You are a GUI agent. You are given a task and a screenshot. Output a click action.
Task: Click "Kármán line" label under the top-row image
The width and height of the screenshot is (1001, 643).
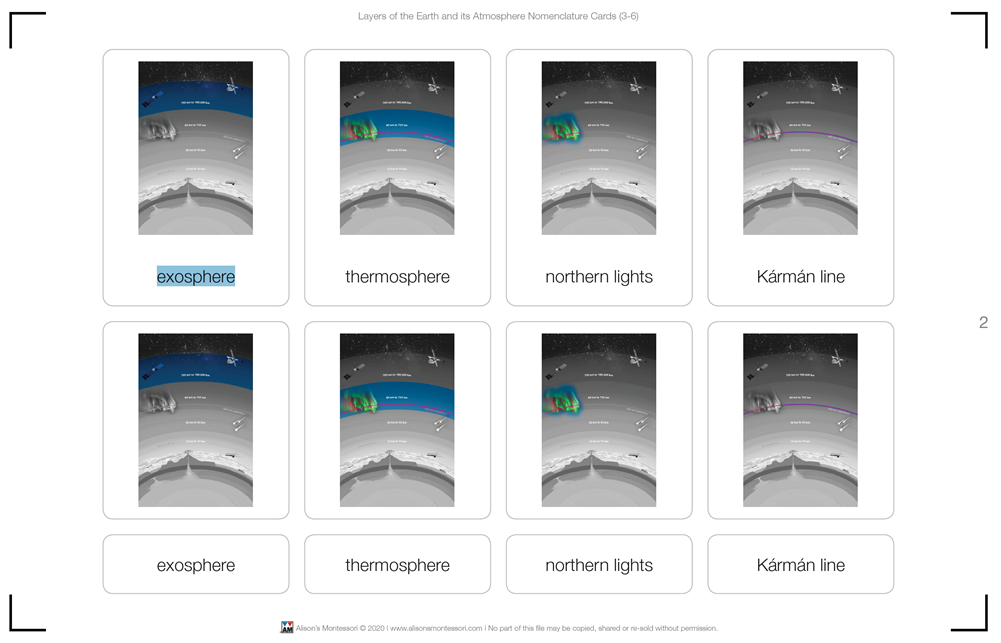click(x=800, y=277)
